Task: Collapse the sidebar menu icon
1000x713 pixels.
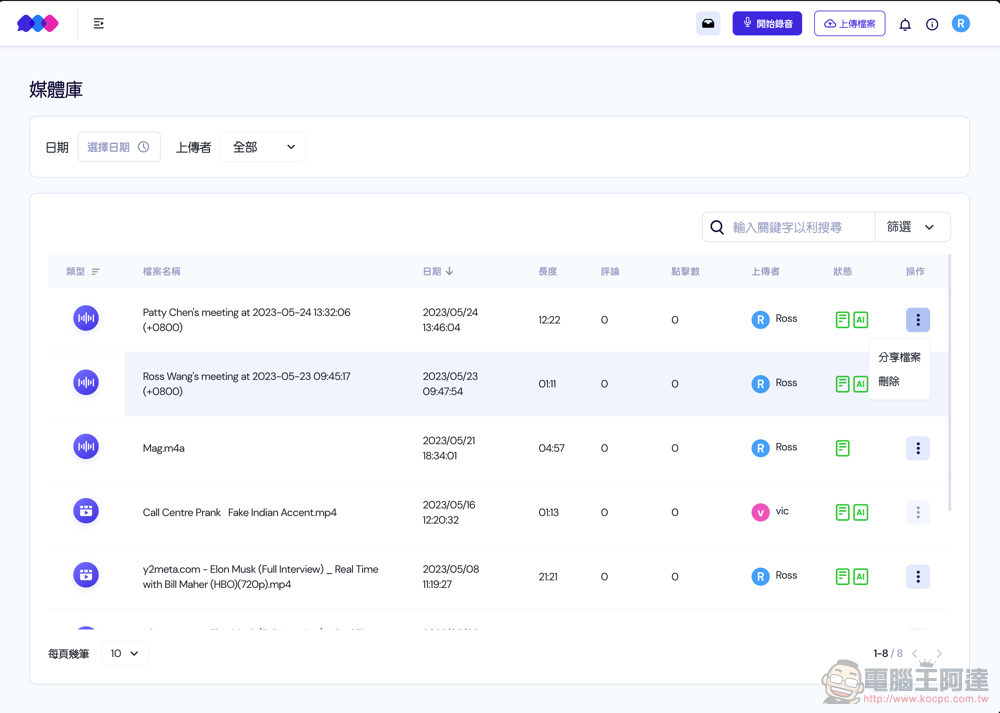Action: pos(98,23)
